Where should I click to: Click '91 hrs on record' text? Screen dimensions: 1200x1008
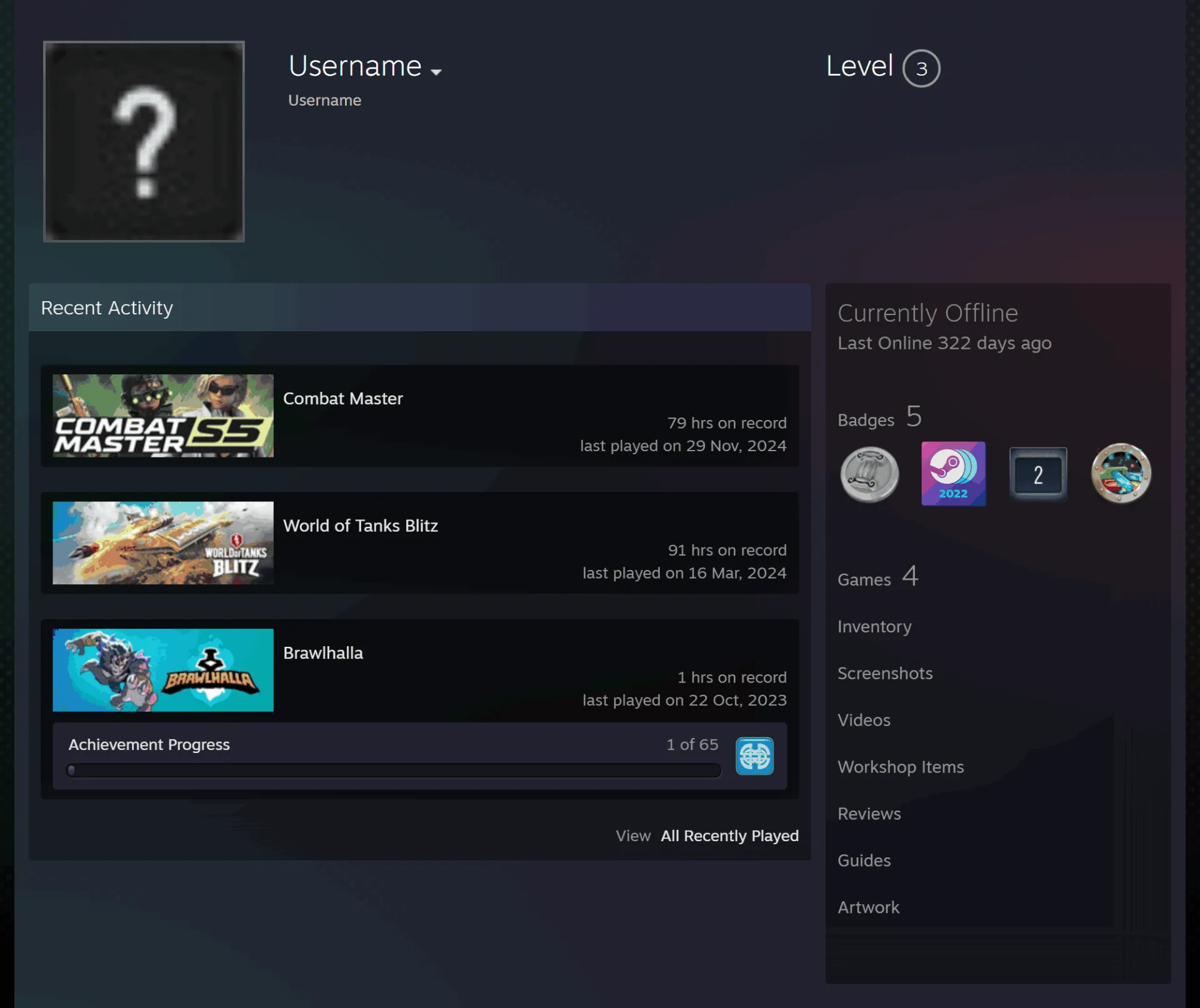coord(727,550)
